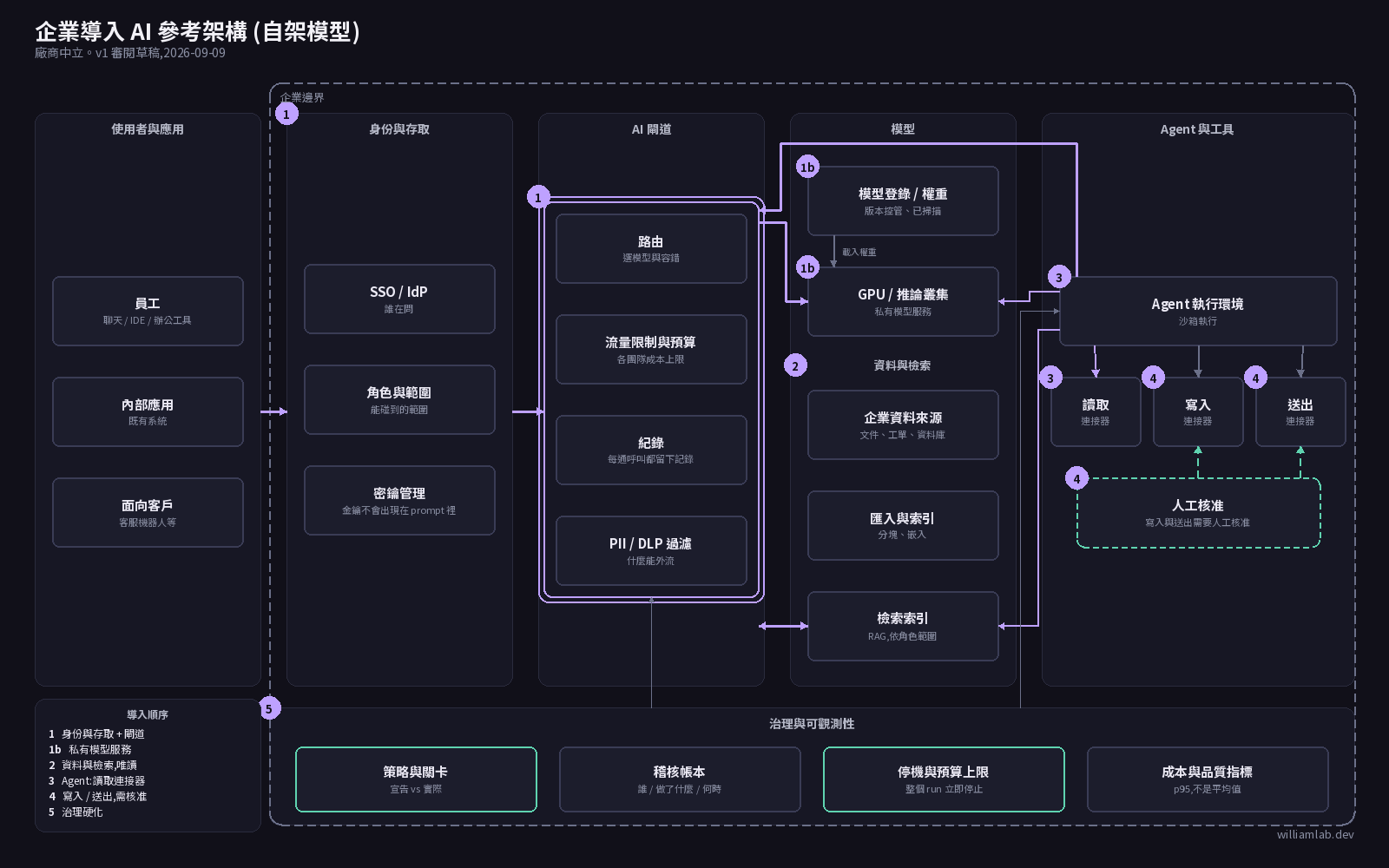Click the 資料與檢索 section heading

click(x=902, y=365)
